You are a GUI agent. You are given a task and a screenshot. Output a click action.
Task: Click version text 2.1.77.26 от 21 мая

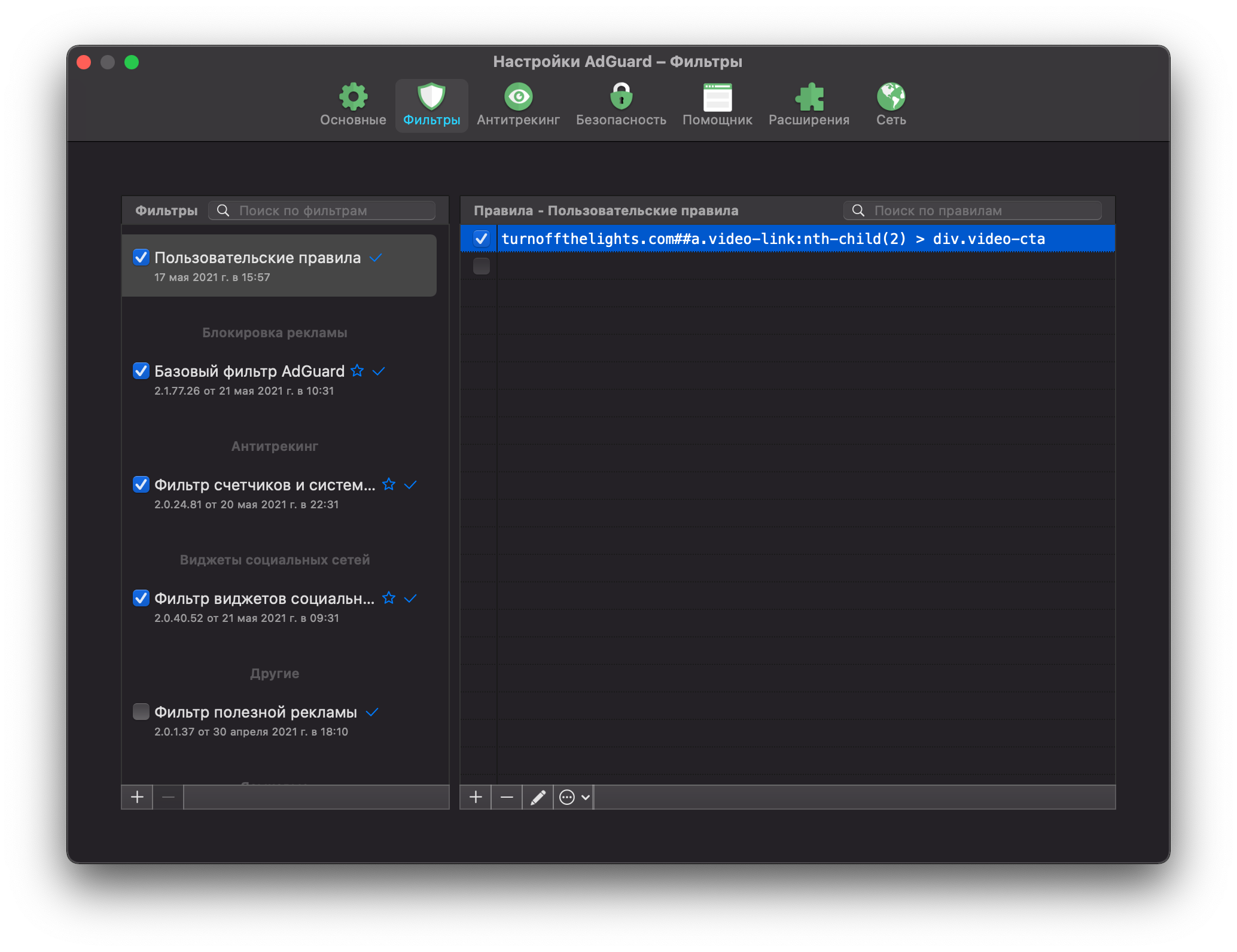pyautogui.click(x=244, y=391)
